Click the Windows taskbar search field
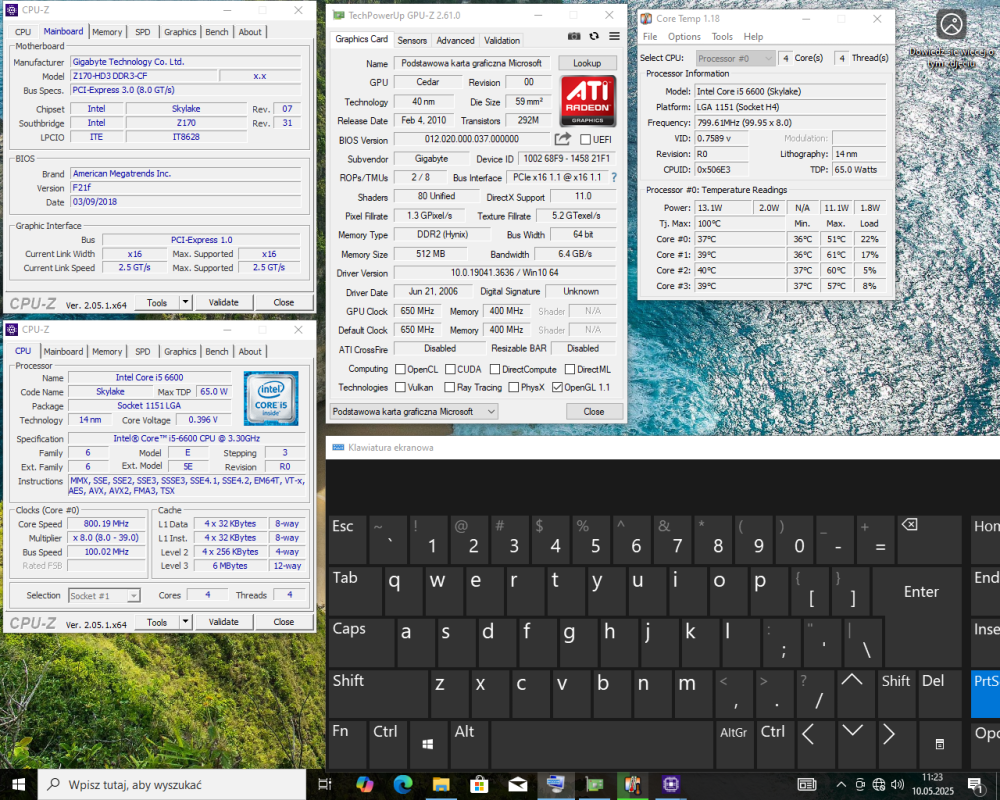 coord(170,785)
